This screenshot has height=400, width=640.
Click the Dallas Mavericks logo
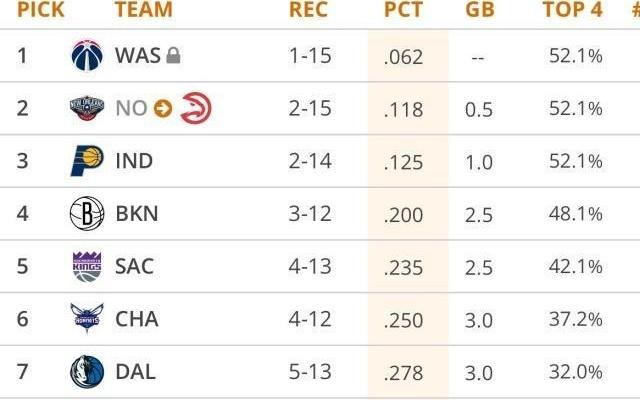point(87,373)
